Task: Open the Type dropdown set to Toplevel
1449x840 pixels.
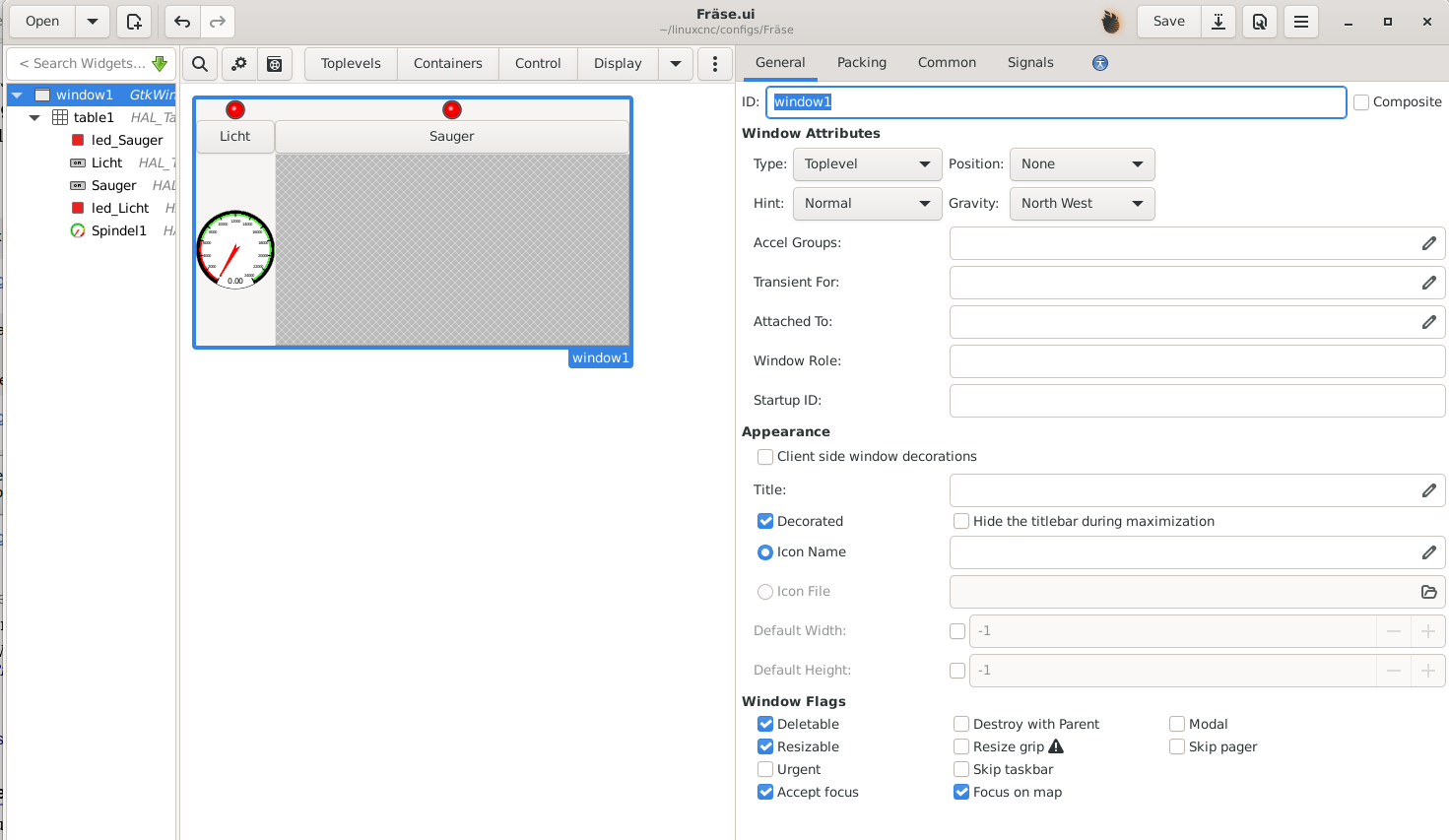Action: pyautogui.click(x=866, y=164)
